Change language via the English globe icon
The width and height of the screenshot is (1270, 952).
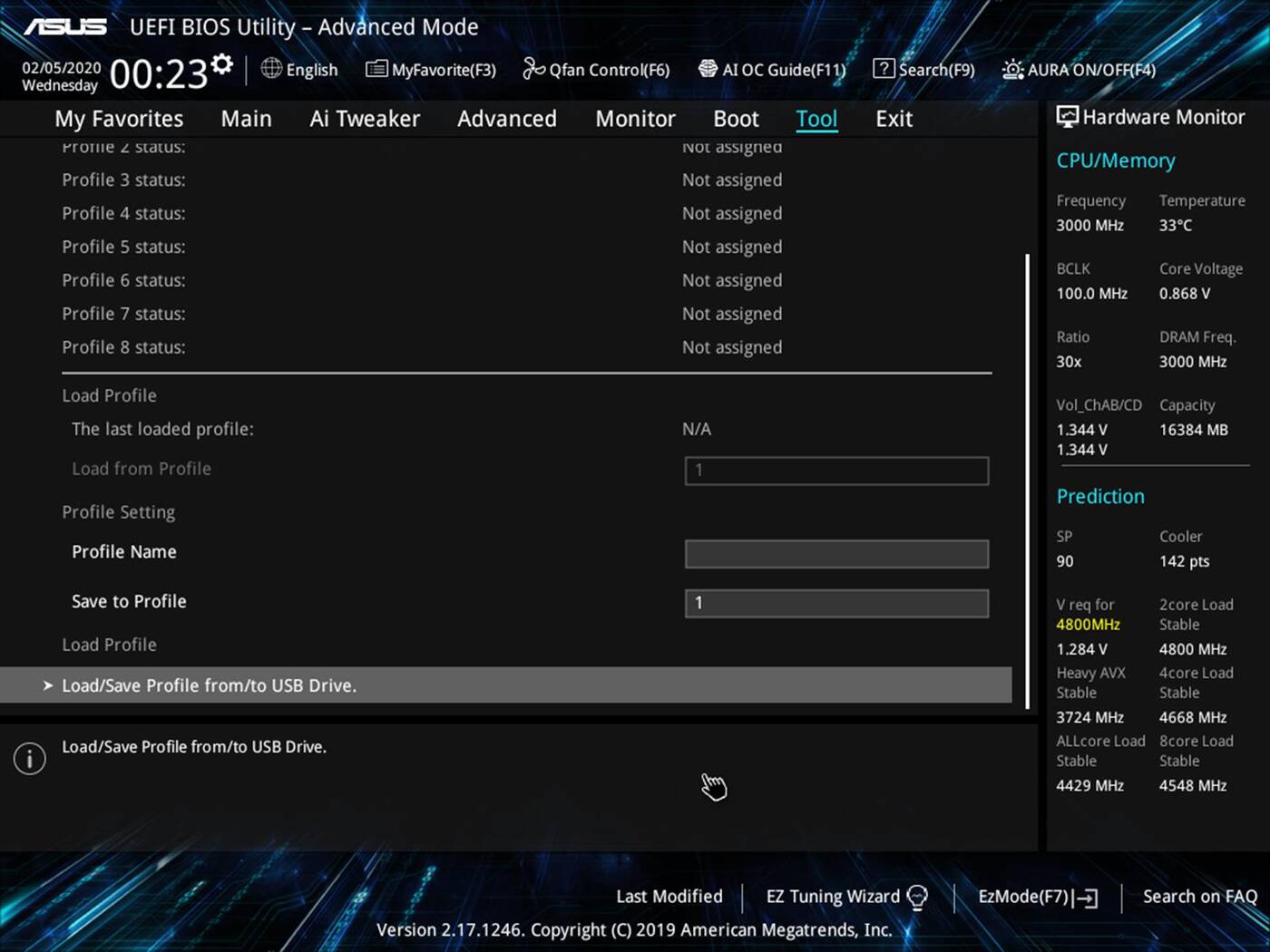[x=299, y=69]
